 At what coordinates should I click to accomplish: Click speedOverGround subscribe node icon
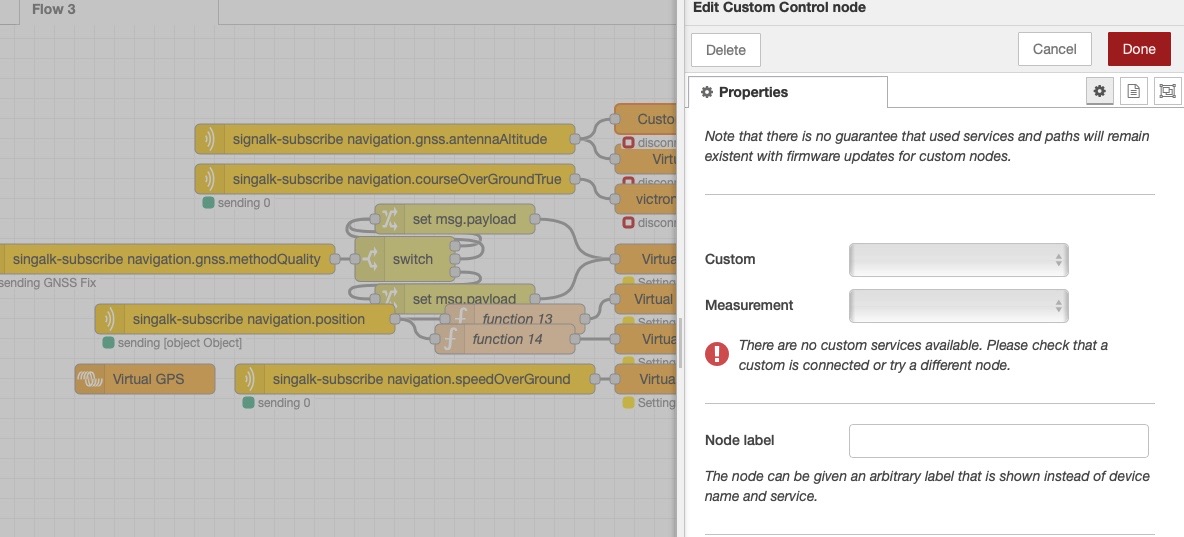(250, 379)
